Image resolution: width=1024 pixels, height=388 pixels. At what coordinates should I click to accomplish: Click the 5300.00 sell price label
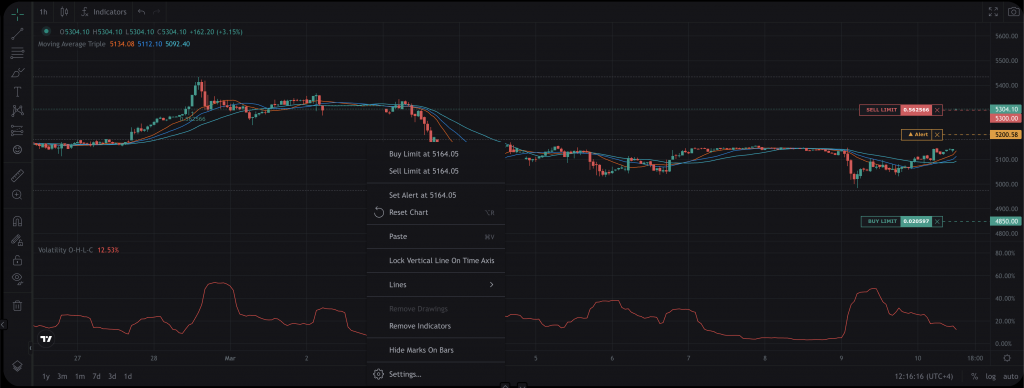[1005, 118]
